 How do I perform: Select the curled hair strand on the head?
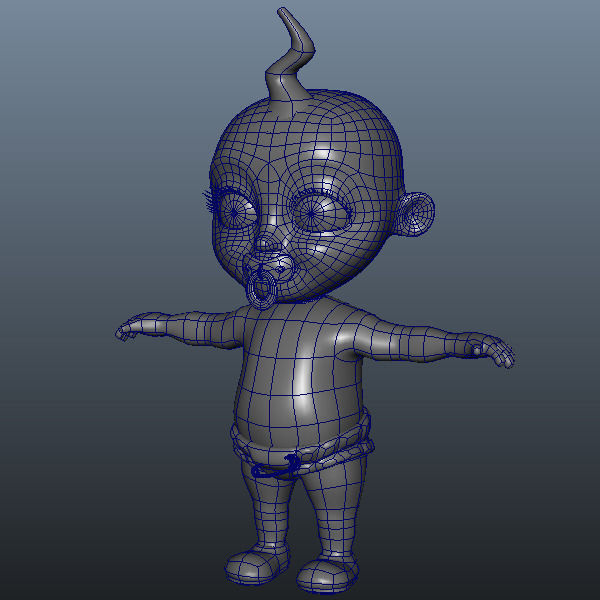pos(290,53)
